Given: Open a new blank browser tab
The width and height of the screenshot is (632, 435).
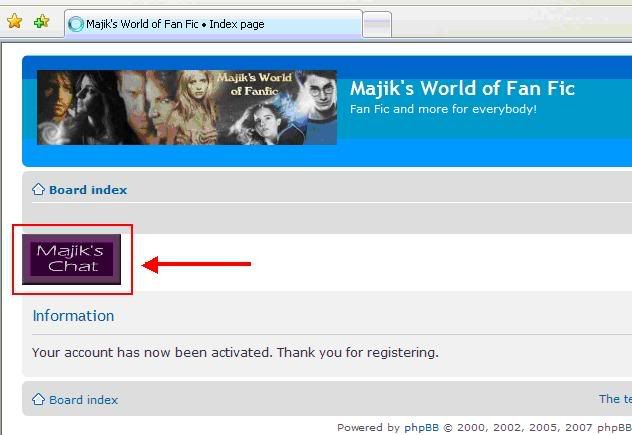Looking at the screenshot, I should 377,25.
